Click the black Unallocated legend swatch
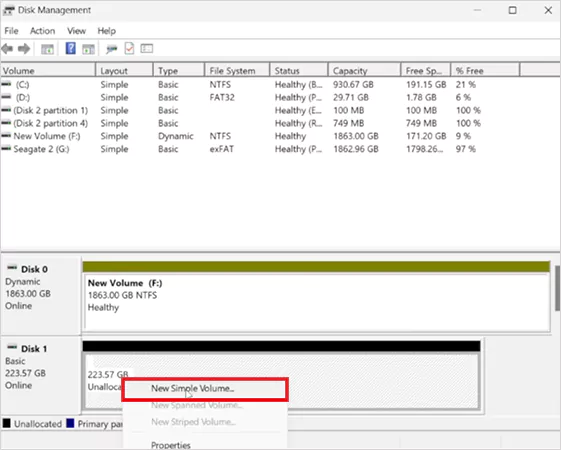561x450 pixels. (6, 424)
